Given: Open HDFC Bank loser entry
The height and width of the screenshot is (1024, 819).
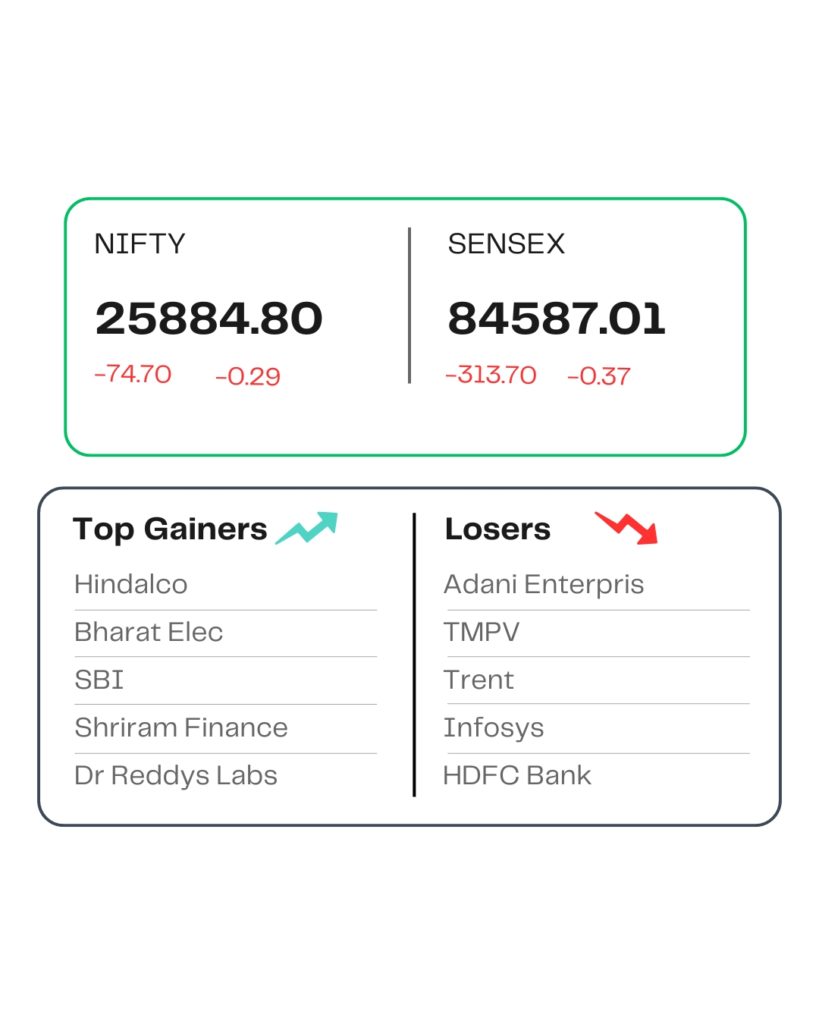Looking at the screenshot, I should pos(518,775).
